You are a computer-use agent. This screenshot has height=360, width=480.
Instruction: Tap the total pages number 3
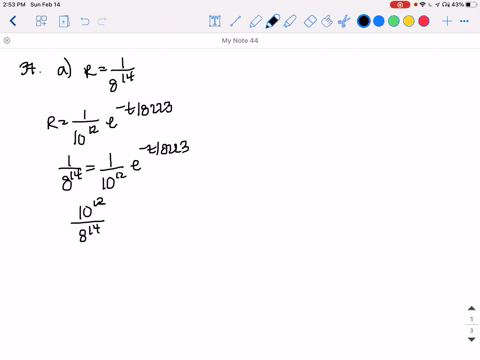point(471,331)
